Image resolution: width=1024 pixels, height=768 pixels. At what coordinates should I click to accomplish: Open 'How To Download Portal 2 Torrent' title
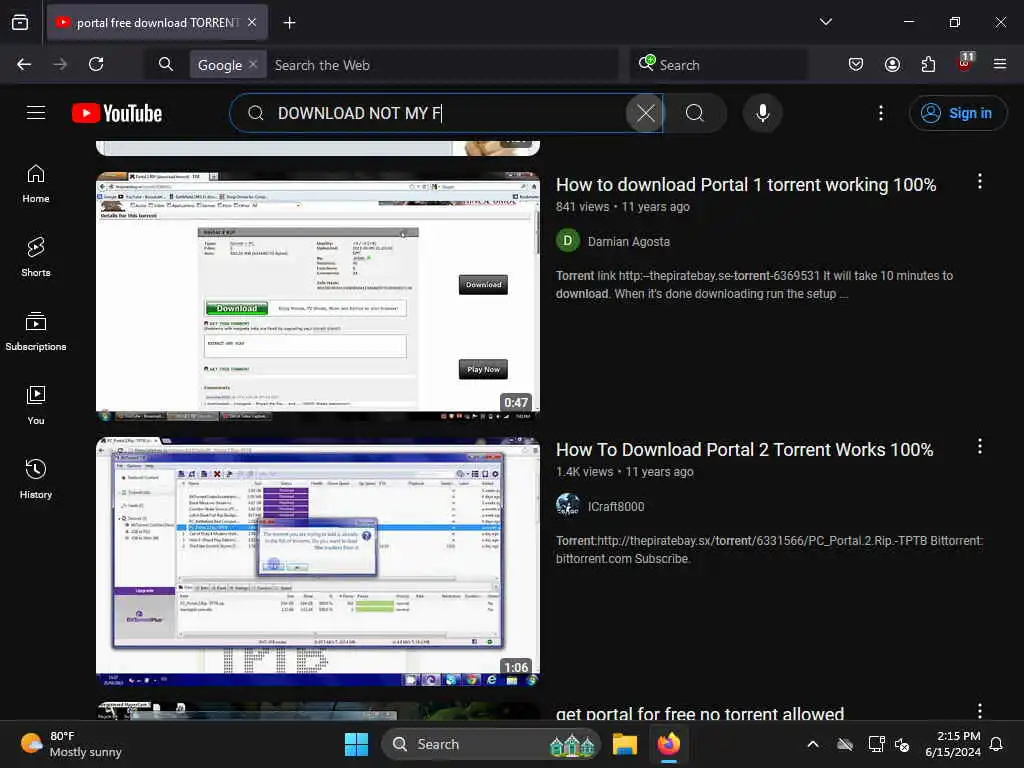click(x=744, y=450)
